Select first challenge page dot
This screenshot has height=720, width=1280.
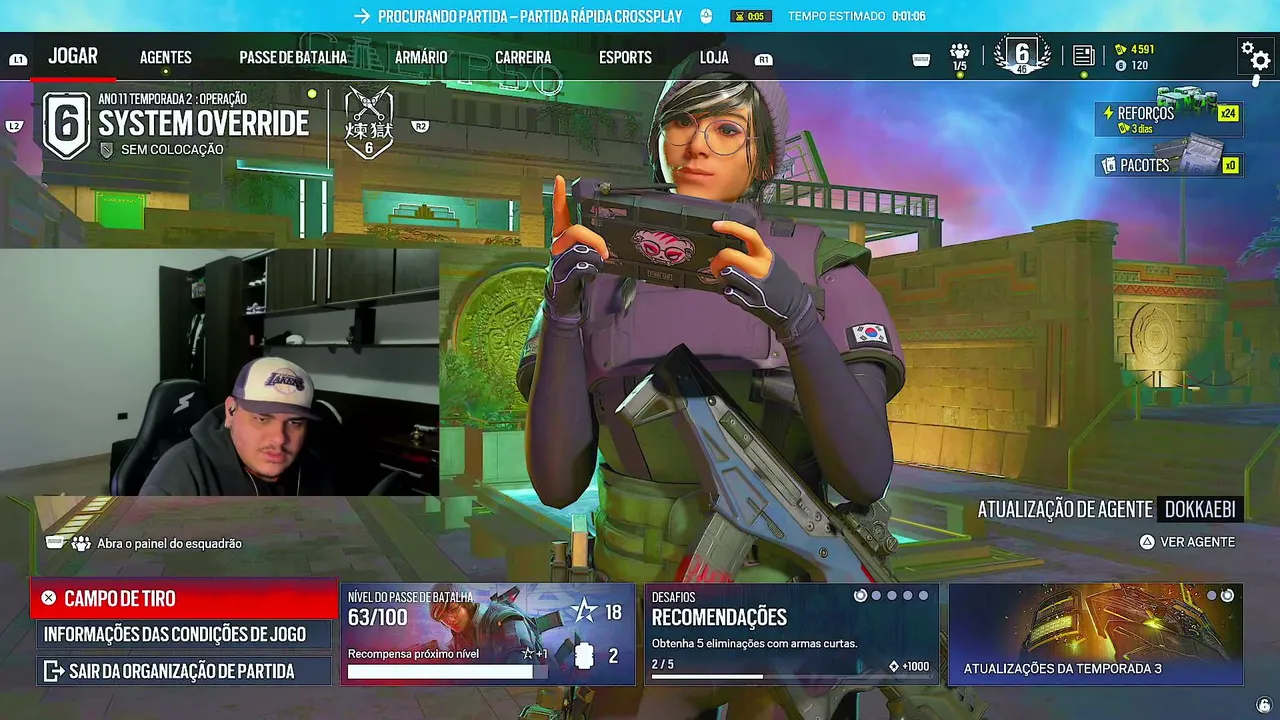coord(860,596)
